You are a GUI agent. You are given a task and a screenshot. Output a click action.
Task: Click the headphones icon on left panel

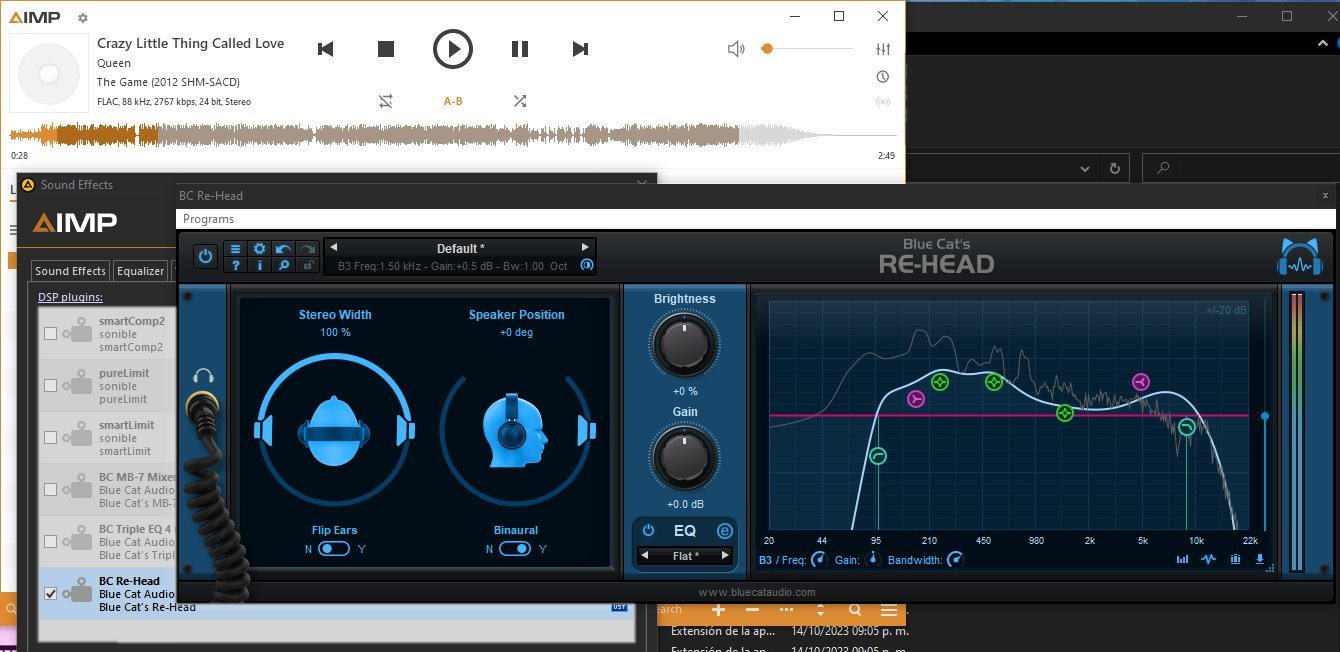click(204, 376)
